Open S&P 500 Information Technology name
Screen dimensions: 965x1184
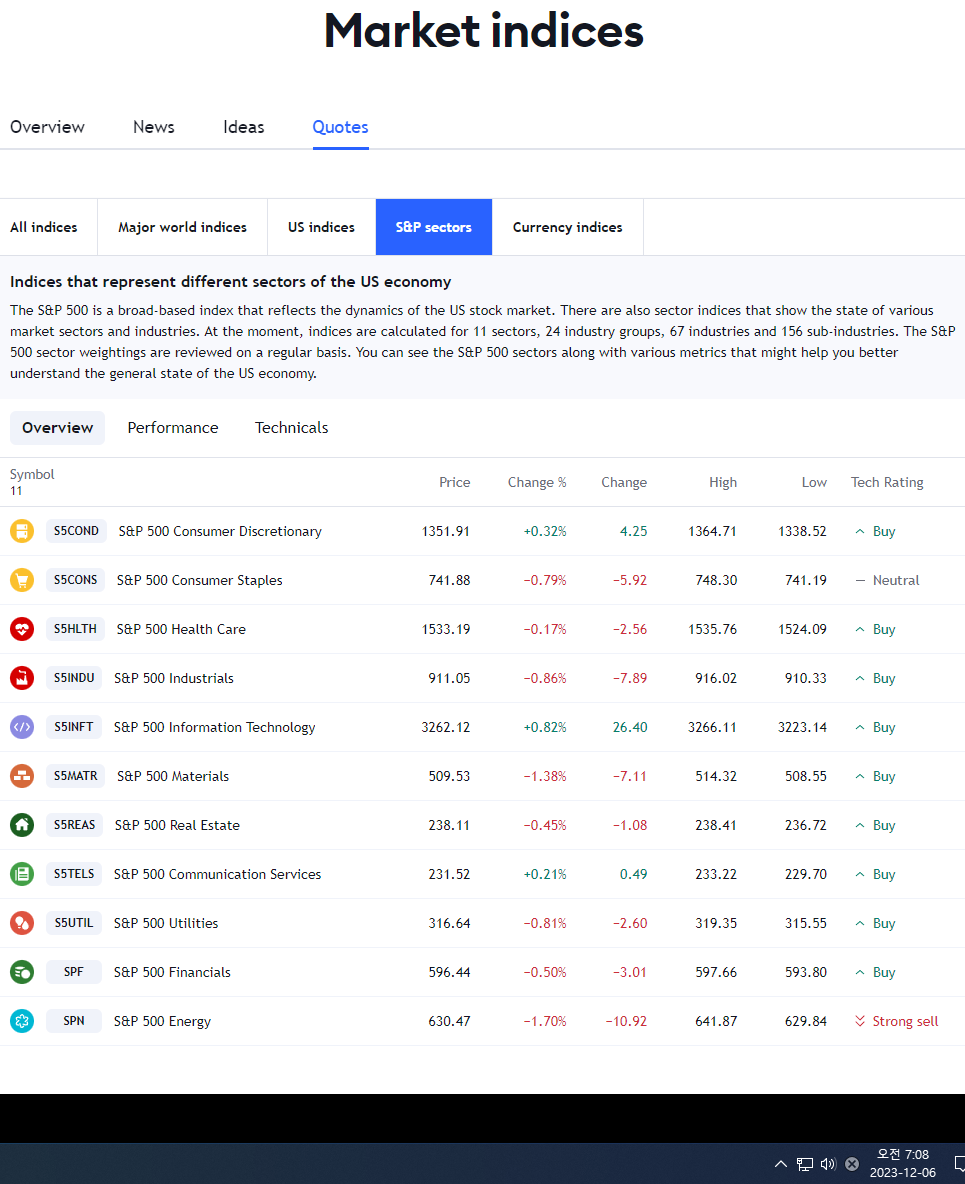[214, 727]
